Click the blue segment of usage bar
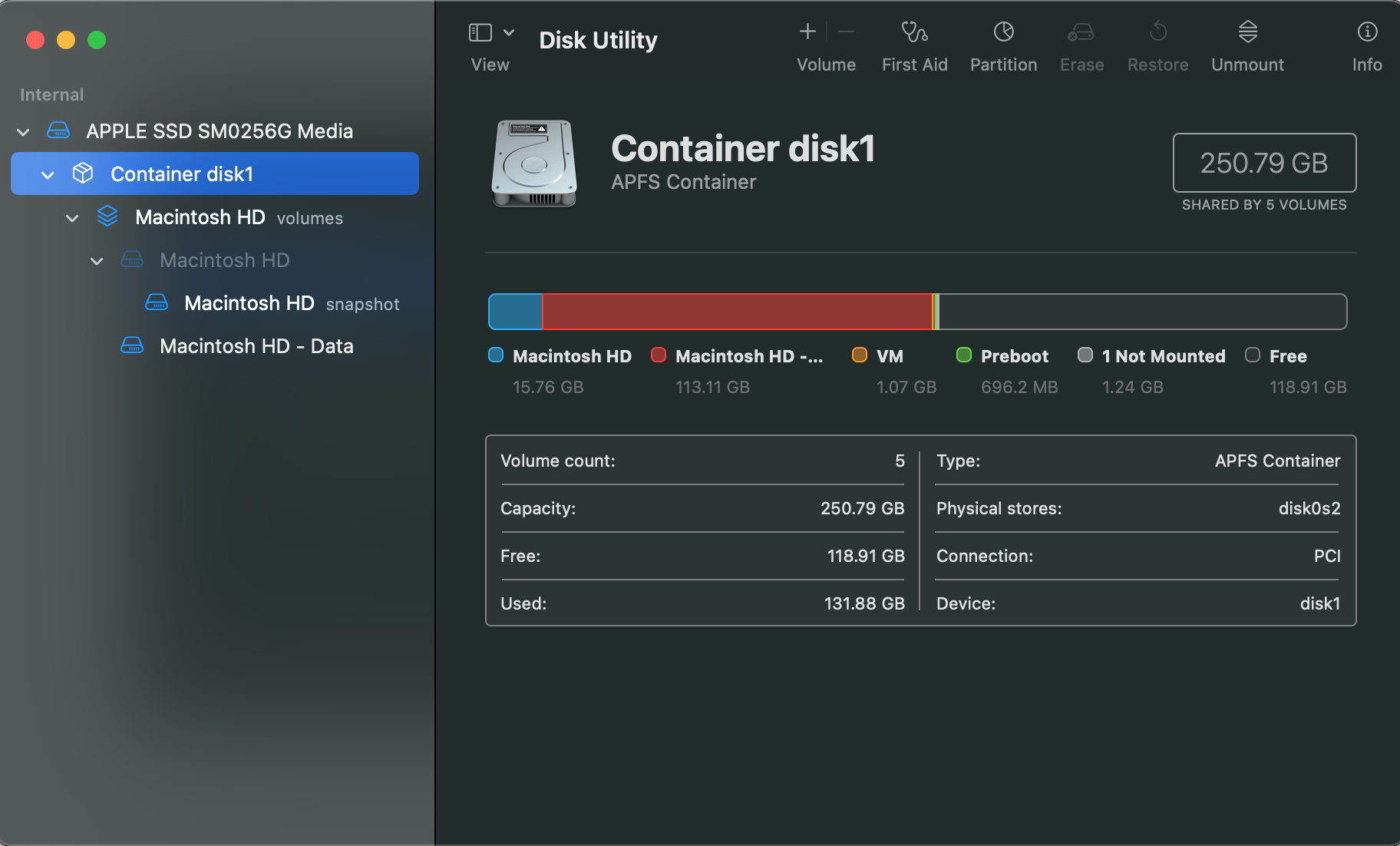Screen dimensions: 1400x846 tap(516, 312)
